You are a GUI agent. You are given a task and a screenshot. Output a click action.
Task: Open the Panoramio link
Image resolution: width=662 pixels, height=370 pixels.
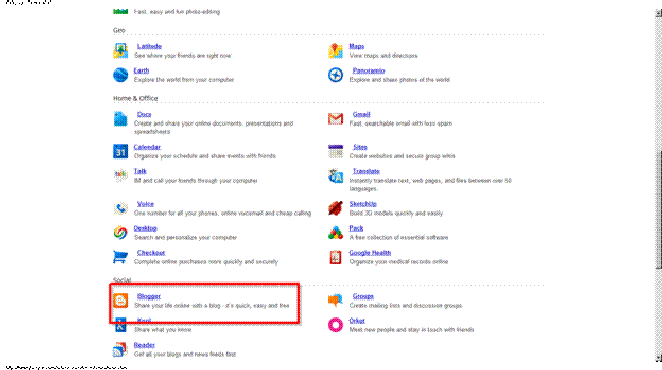coord(369,71)
